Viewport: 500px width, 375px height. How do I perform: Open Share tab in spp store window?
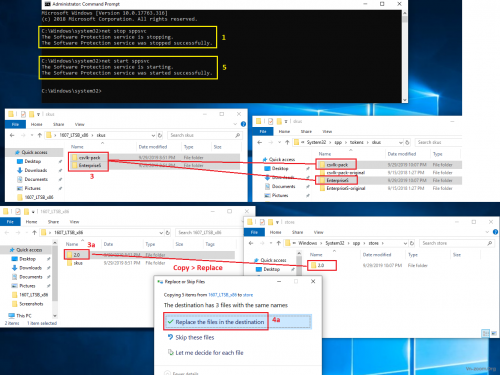[297, 232]
